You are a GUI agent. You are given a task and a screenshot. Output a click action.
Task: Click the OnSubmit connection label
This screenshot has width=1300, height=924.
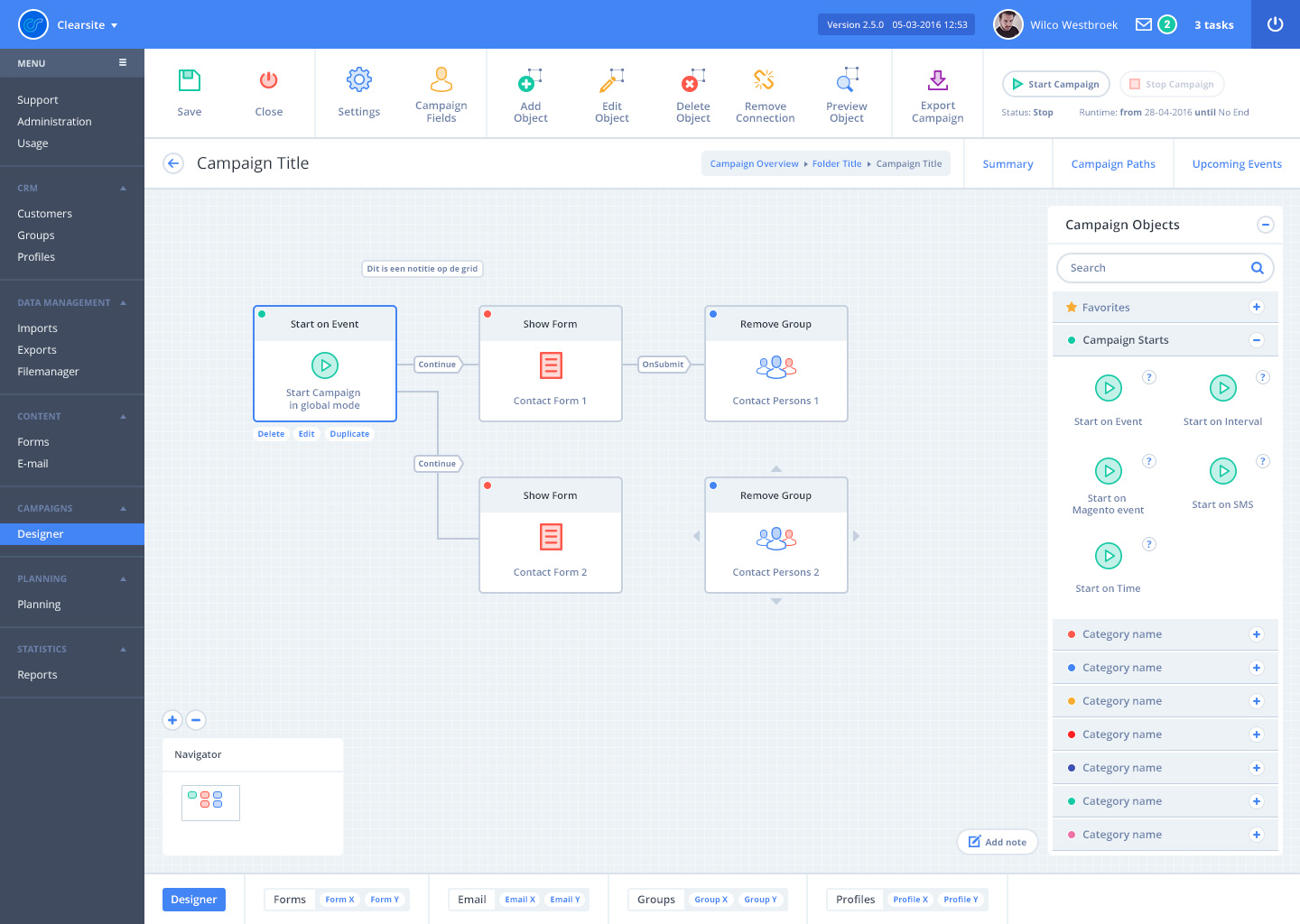pos(664,365)
